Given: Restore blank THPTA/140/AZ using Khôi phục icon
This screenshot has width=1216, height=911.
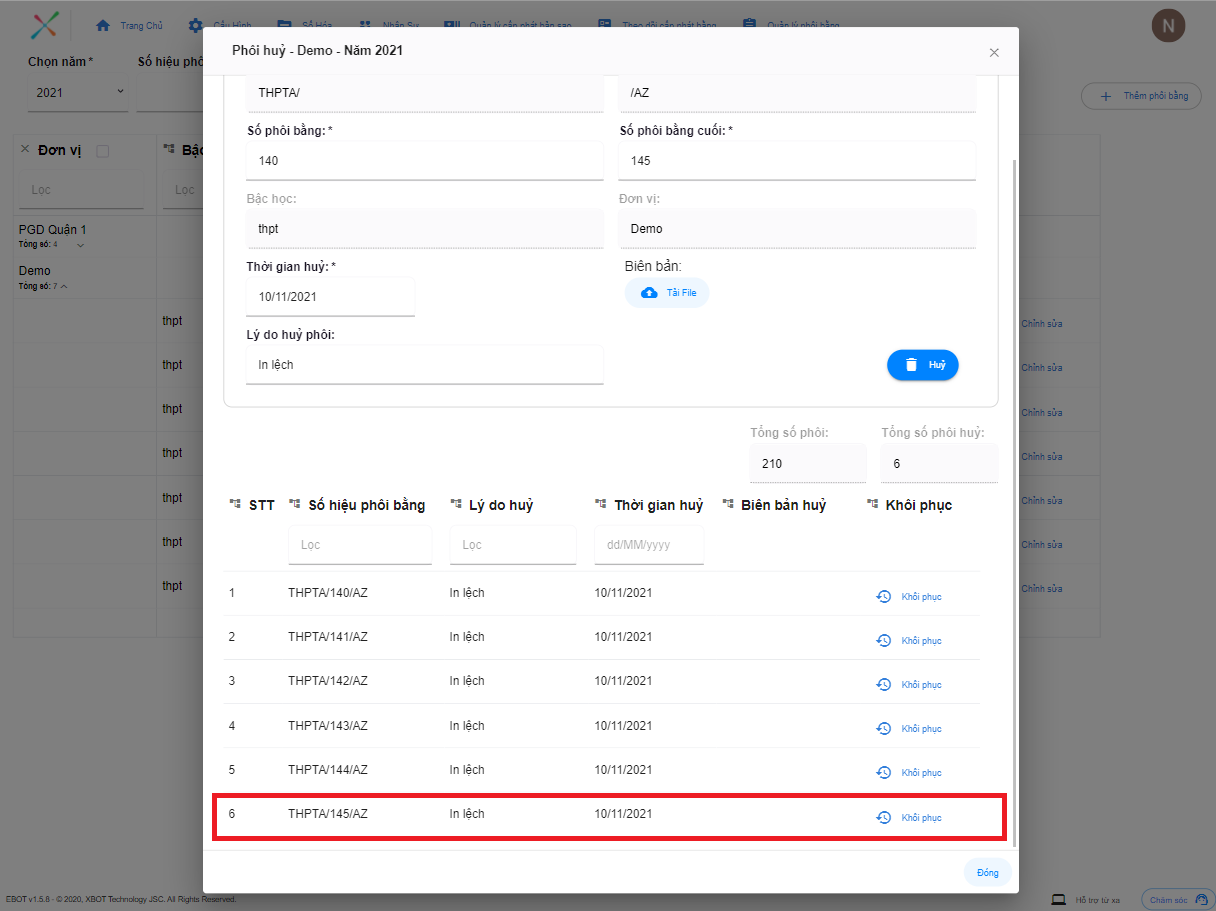Looking at the screenshot, I should click(883, 597).
